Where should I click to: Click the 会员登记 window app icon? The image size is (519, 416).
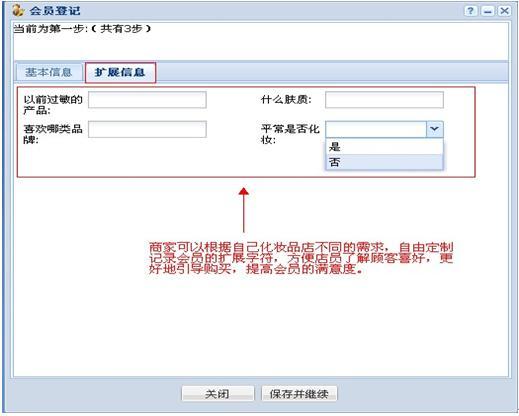18,11
